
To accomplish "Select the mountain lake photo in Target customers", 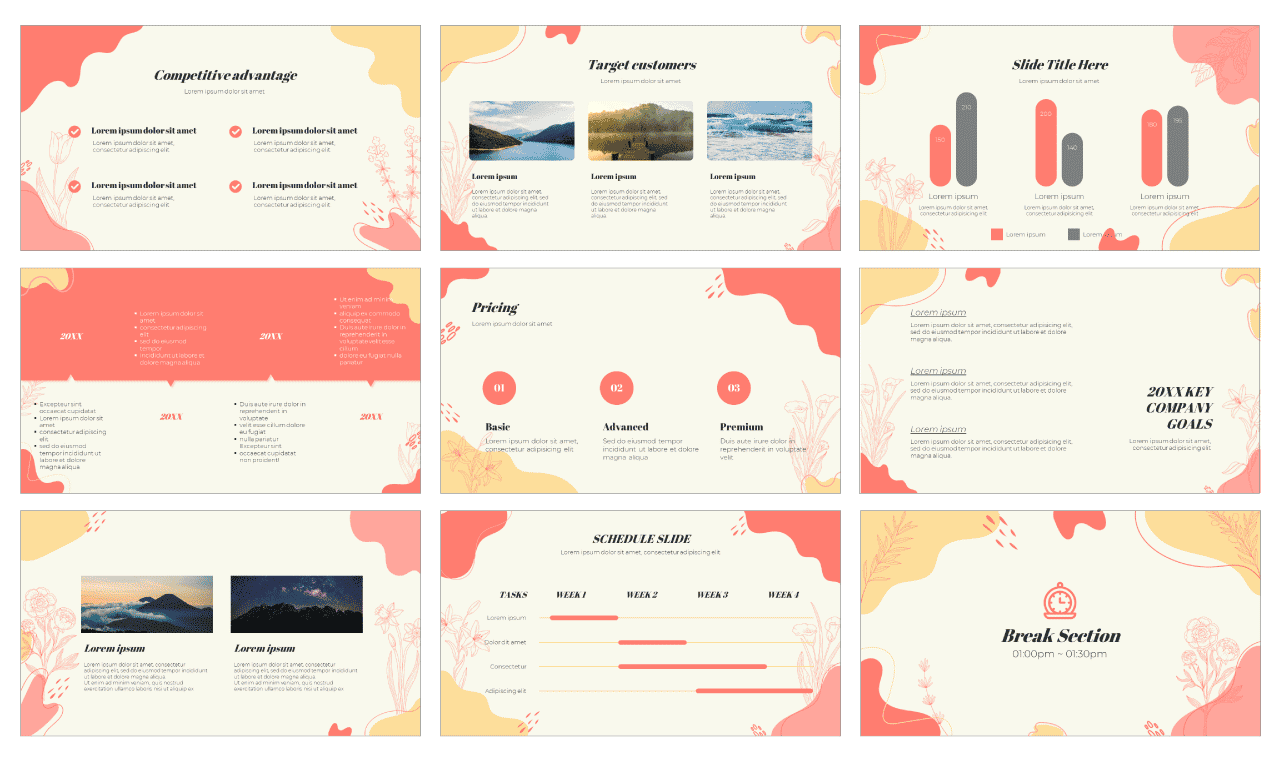I will [522, 131].
